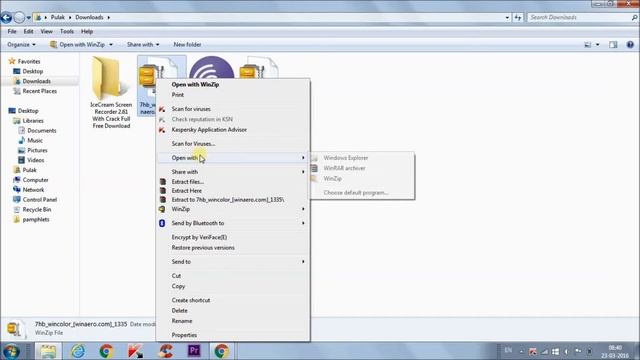The height and width of the screenshot is (360, 640).
Task: Open Kaspersky from the taskbar
Action: (135, 351)
